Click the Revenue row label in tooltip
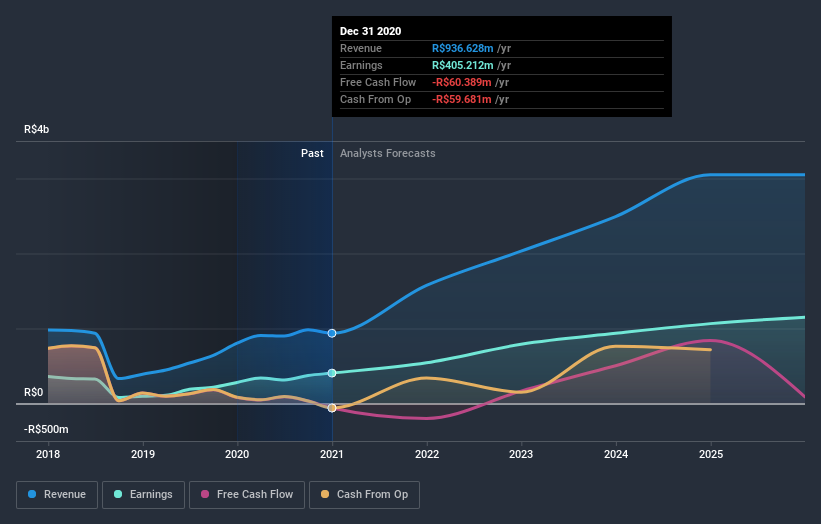Screen dimensions: 821x524 pos(361,49)
